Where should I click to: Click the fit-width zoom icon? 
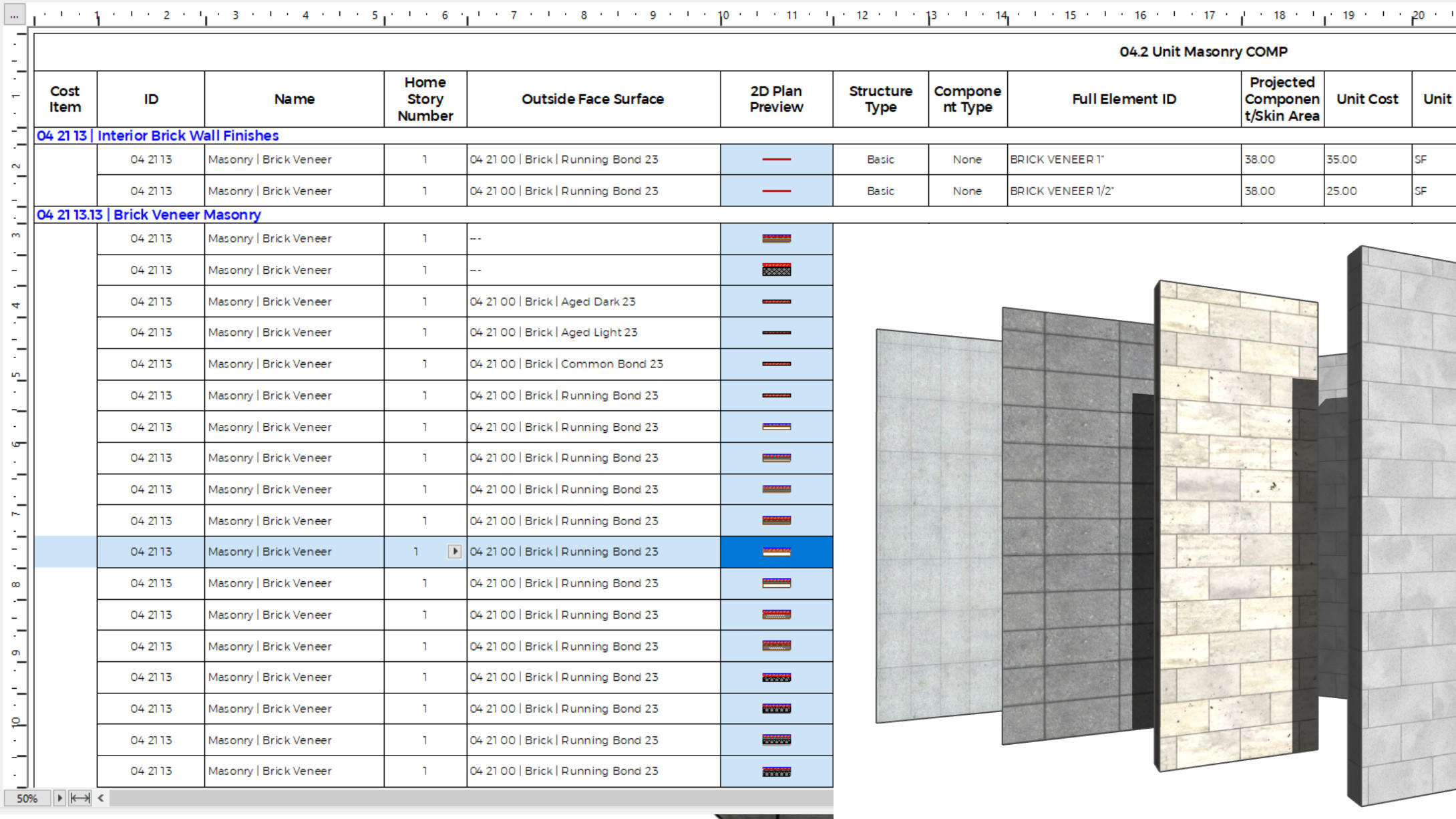click(80, 798)
